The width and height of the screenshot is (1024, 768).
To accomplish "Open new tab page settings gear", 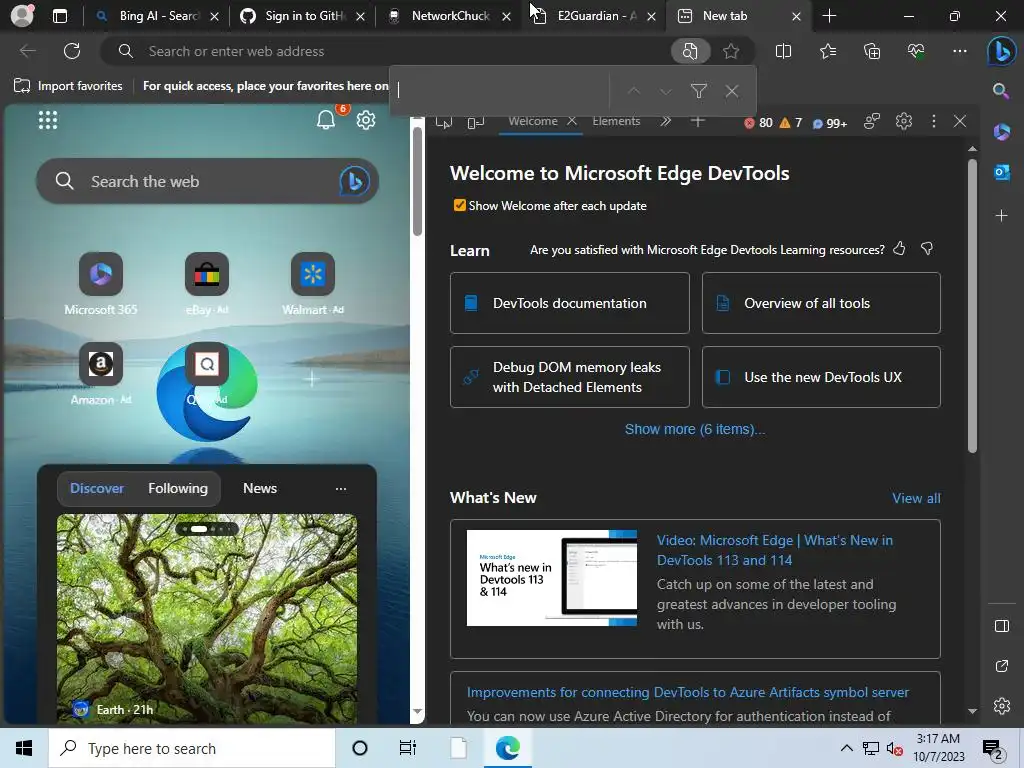I will coord(366,120).
